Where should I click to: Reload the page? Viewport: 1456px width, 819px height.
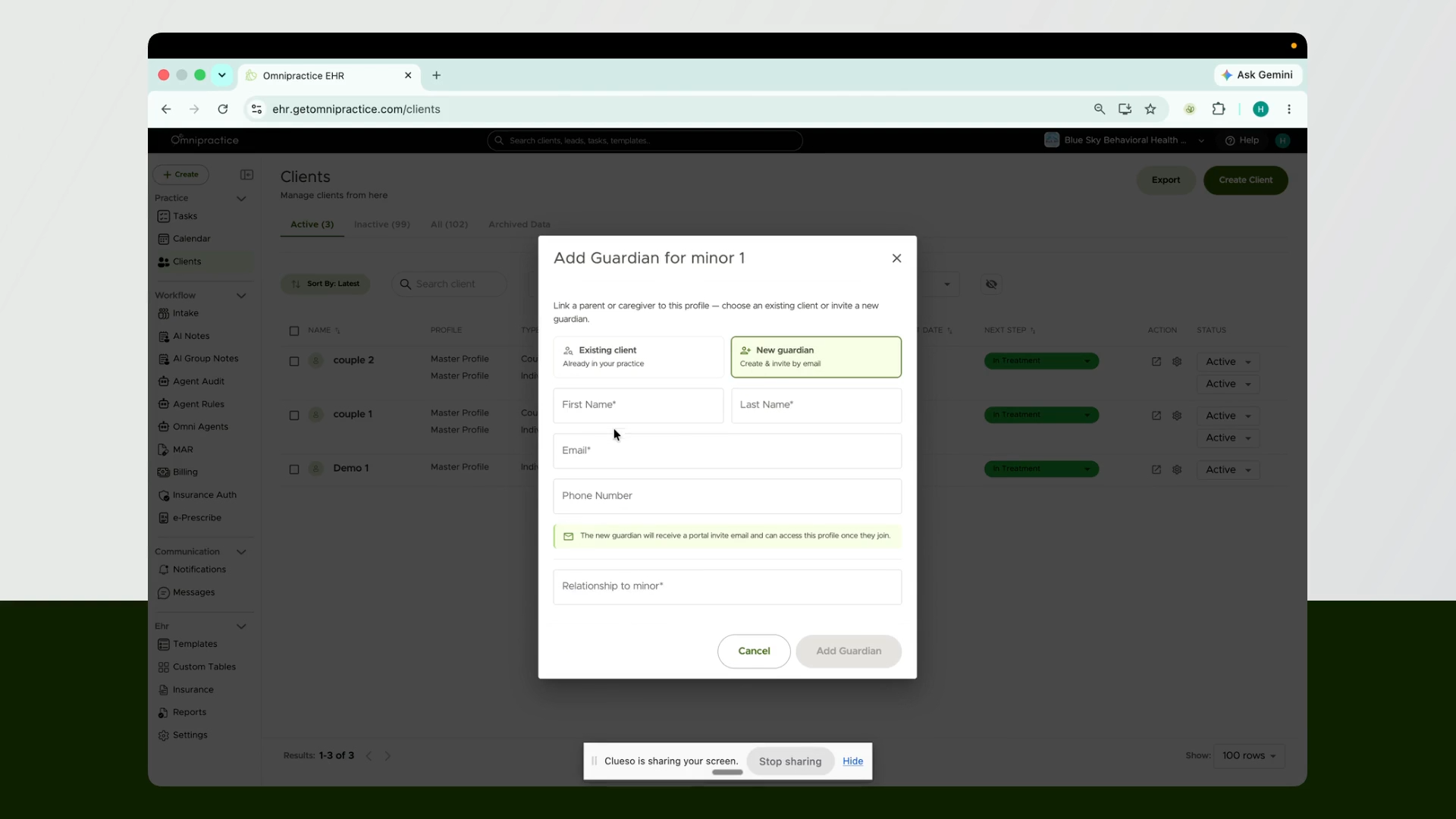coord(223,109)
